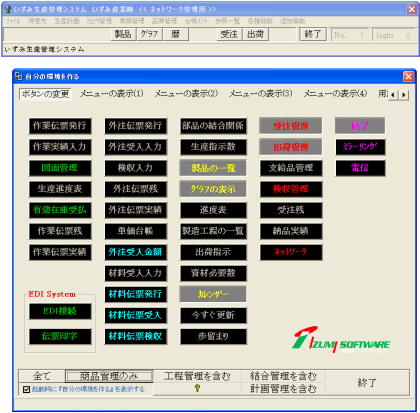Click the yellow カレンダー button
Image resolution: width=420 pixels, height=413 pixels.
point(213,294)
